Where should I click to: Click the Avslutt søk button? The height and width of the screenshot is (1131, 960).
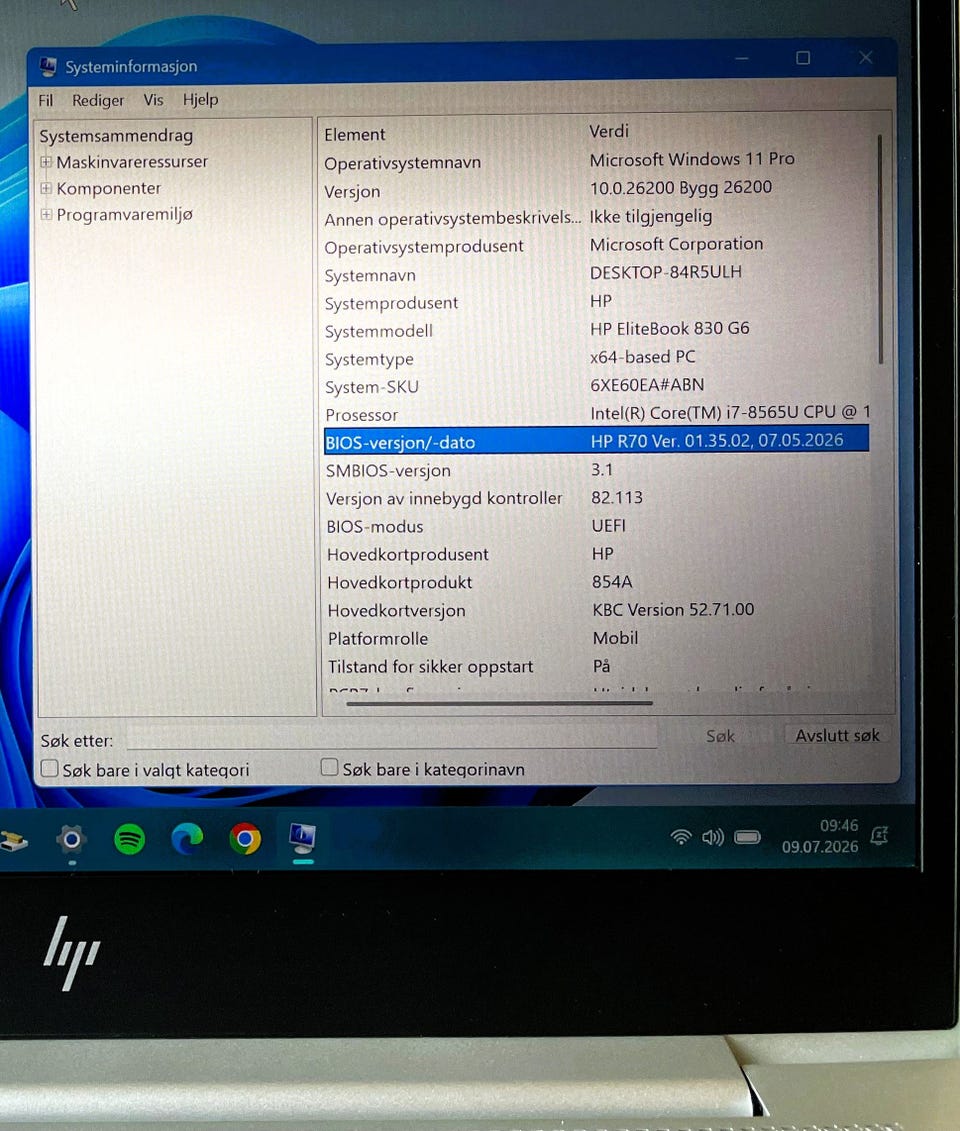coord(837,735)
